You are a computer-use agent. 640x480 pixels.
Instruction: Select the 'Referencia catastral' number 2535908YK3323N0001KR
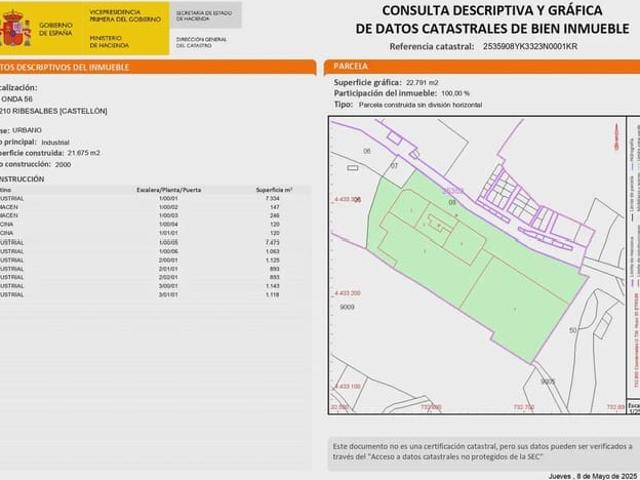(x=530, y=46)
